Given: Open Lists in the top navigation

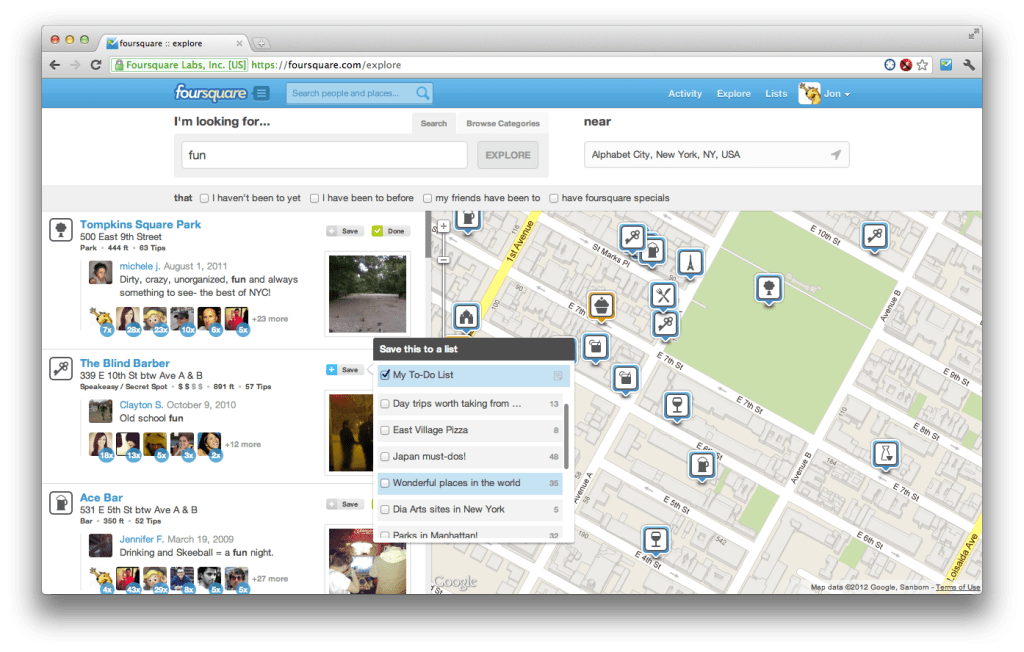Looking at the screenshot, I should 776,94.
